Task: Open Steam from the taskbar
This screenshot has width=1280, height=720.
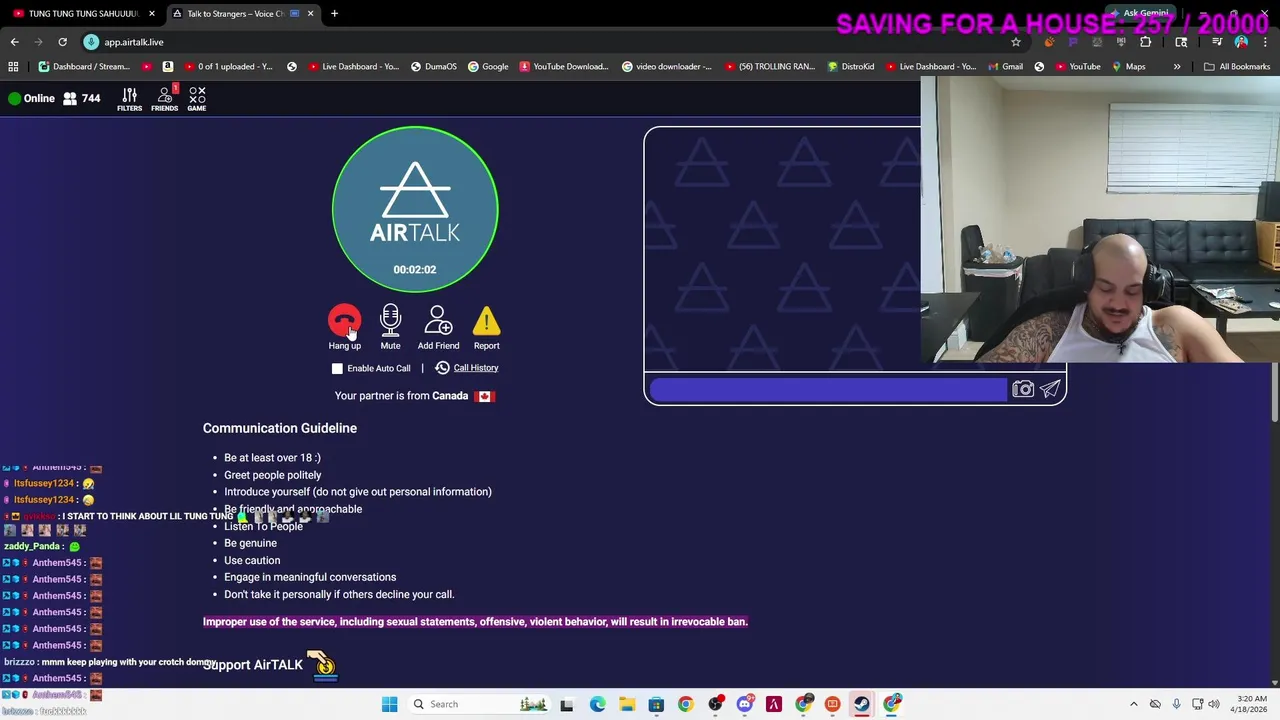Action: (861, 704)
